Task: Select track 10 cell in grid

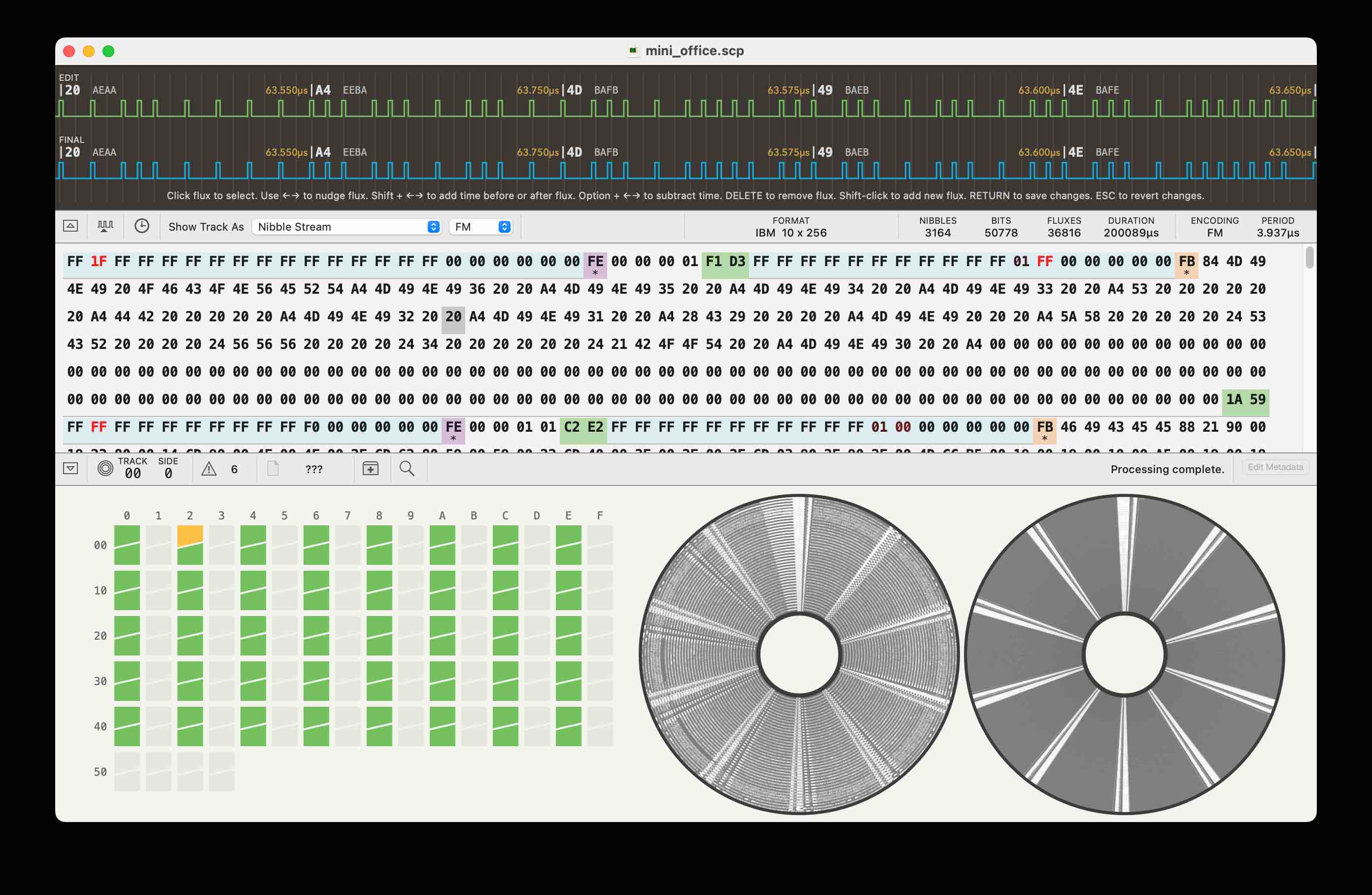Action: pyautogui.click(x=127, y=590)
